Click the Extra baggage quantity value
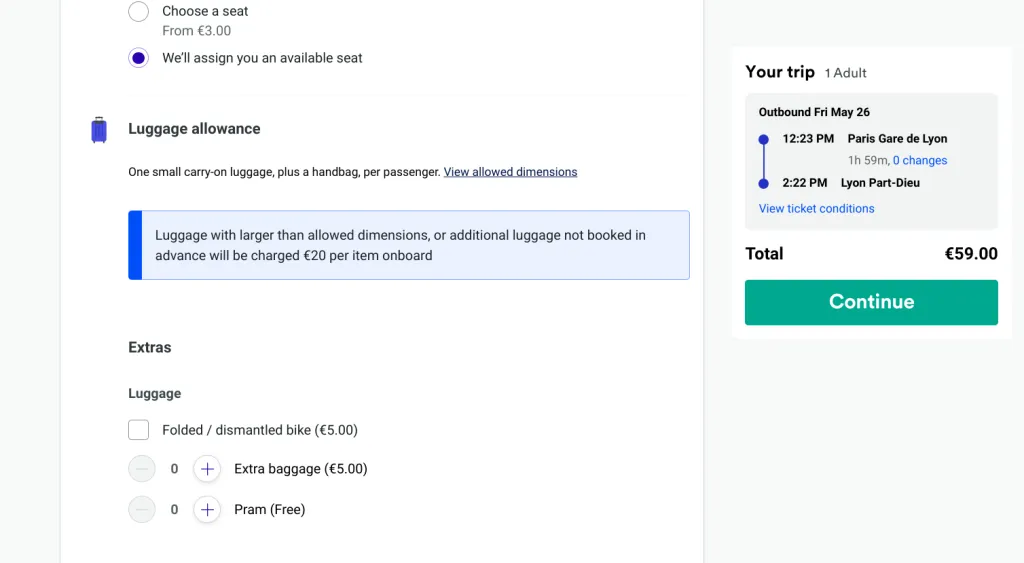 click(174, 469)
